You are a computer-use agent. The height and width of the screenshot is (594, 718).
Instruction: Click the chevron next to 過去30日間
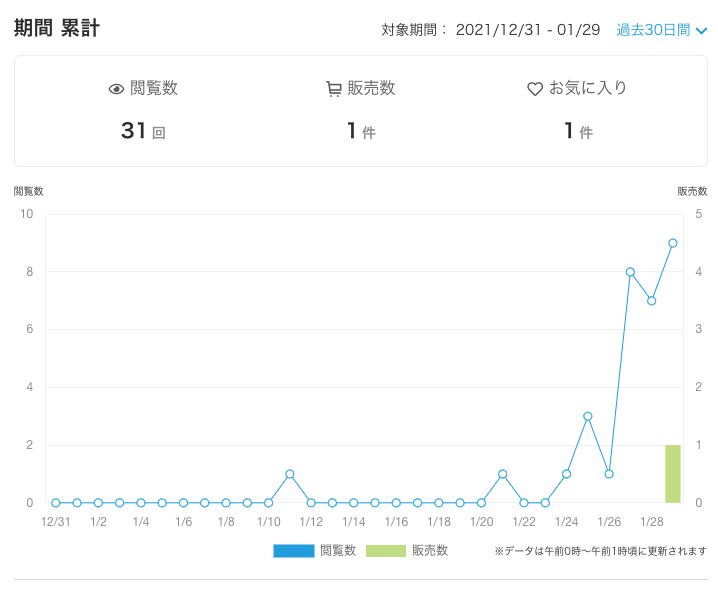pyautogui.click(x=701, y=31)
